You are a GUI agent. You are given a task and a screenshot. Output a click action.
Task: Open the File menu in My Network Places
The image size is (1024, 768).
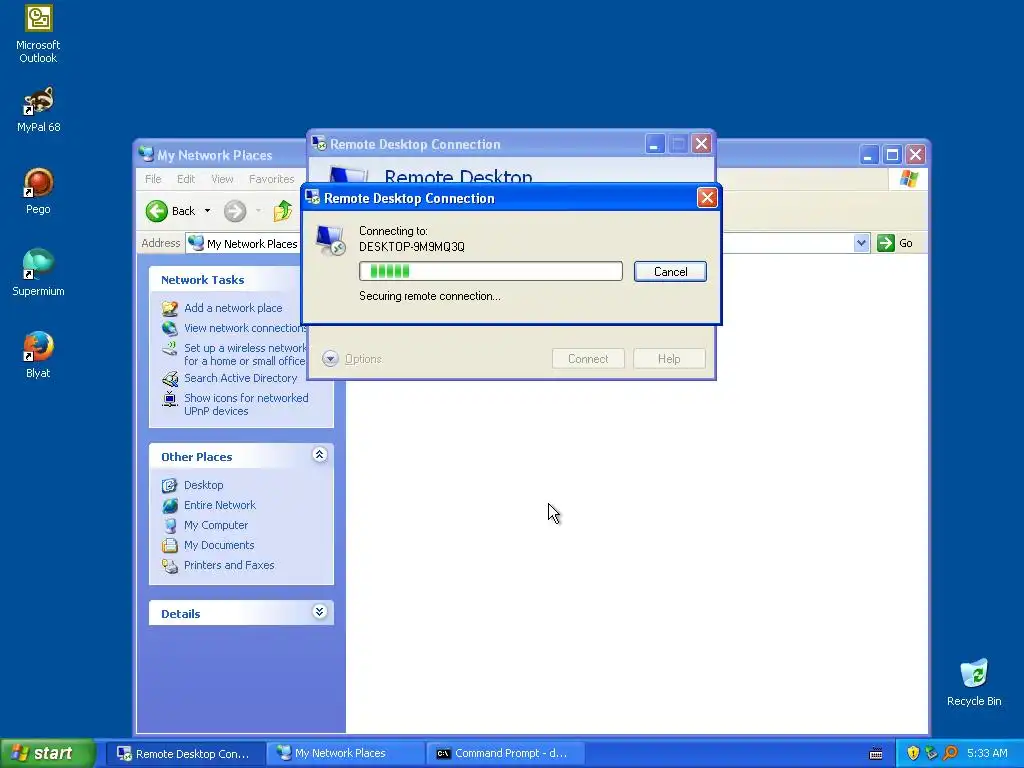(x=153, y=179)
